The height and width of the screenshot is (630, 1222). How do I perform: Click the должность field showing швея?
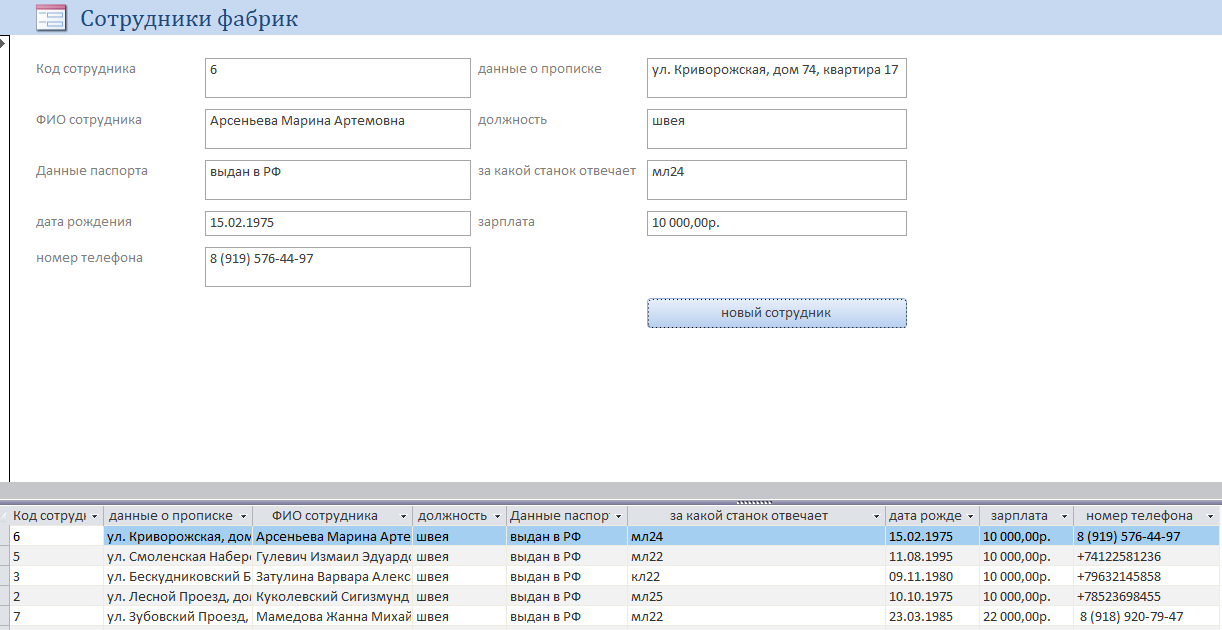(x=777, y=129)
